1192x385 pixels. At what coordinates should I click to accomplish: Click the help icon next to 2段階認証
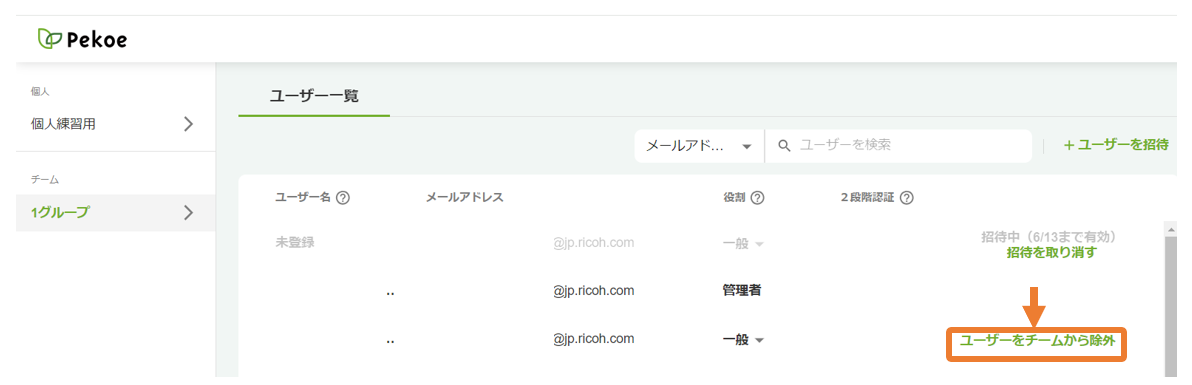[906, 198]
